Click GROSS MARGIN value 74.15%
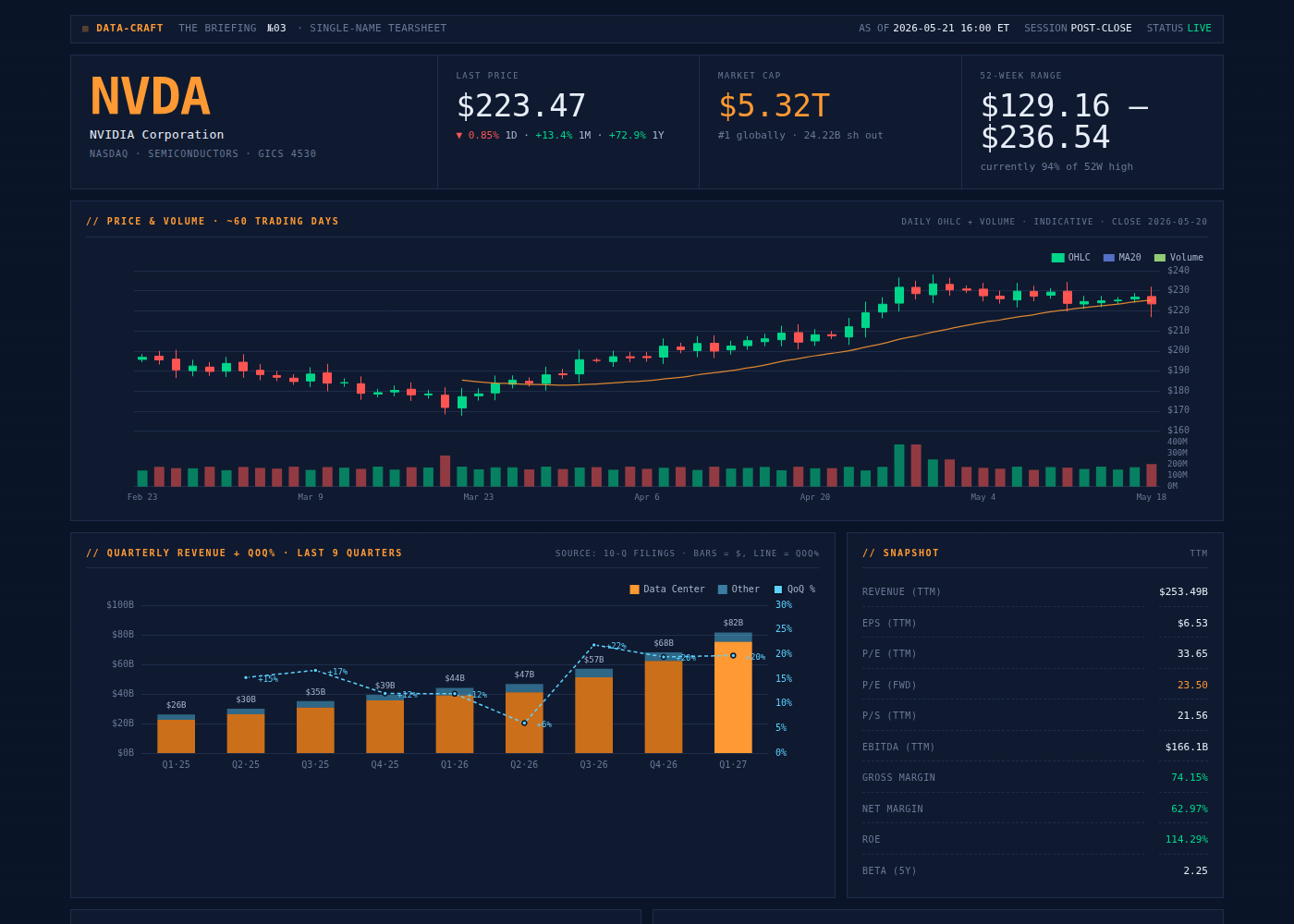1294x924 pixels. [1190, 778]
